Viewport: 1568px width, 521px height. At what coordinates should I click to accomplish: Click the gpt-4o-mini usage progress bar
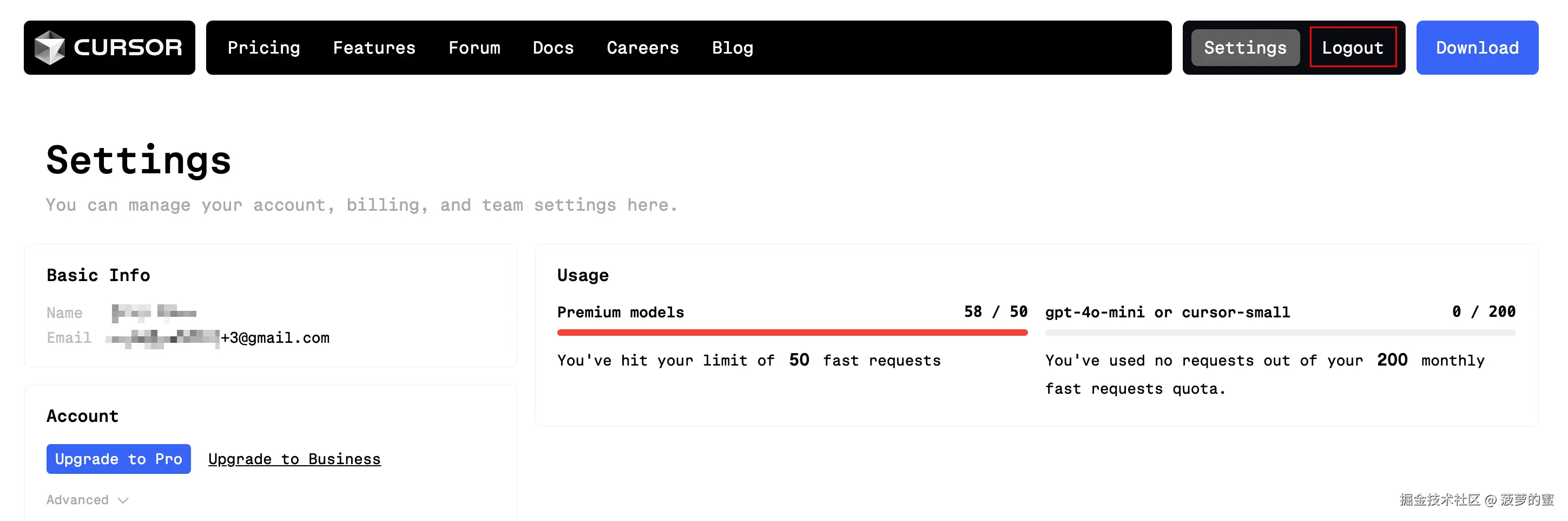click(1280, 333)
